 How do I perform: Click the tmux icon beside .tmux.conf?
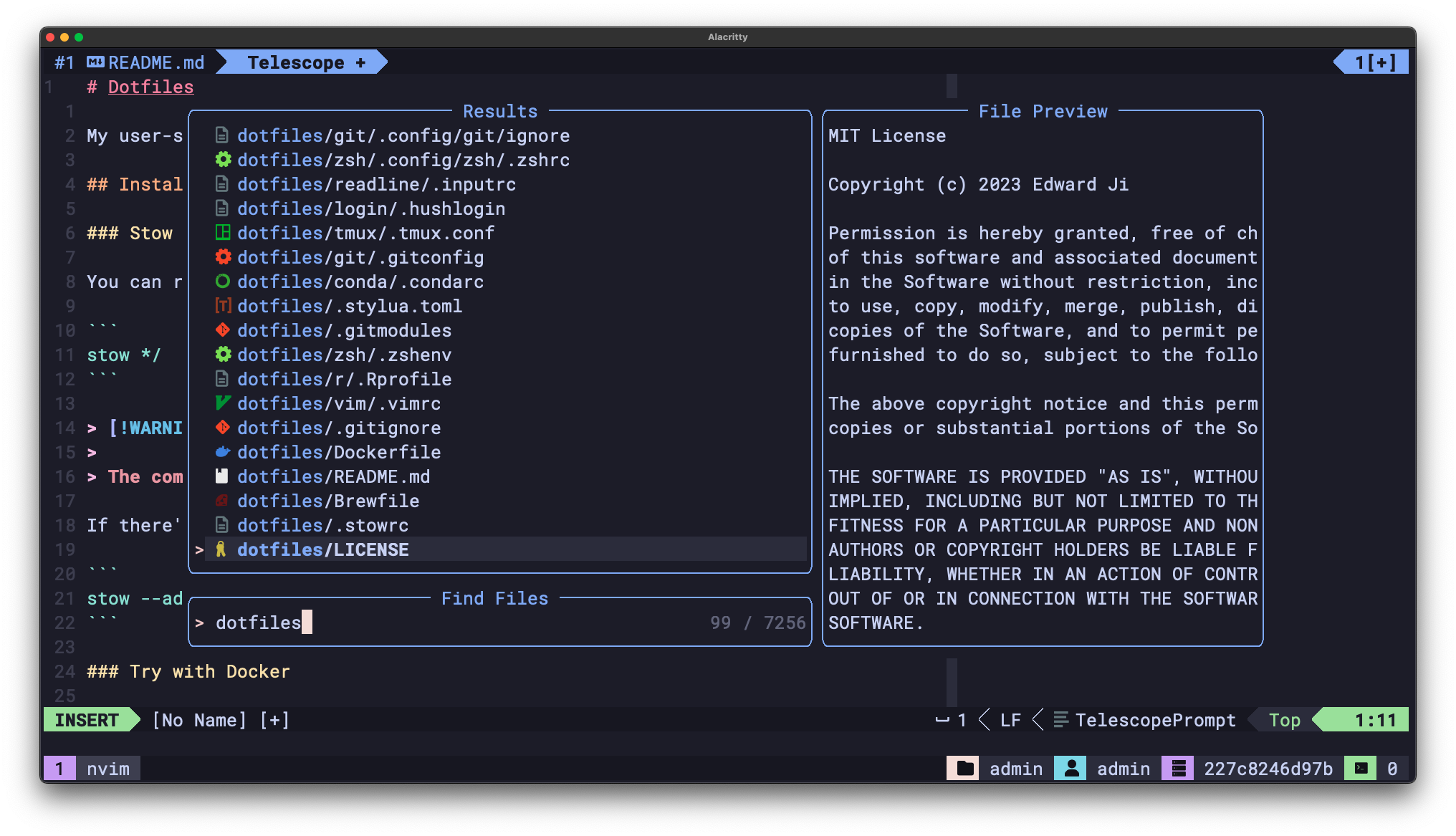click(x=223, y=233)
